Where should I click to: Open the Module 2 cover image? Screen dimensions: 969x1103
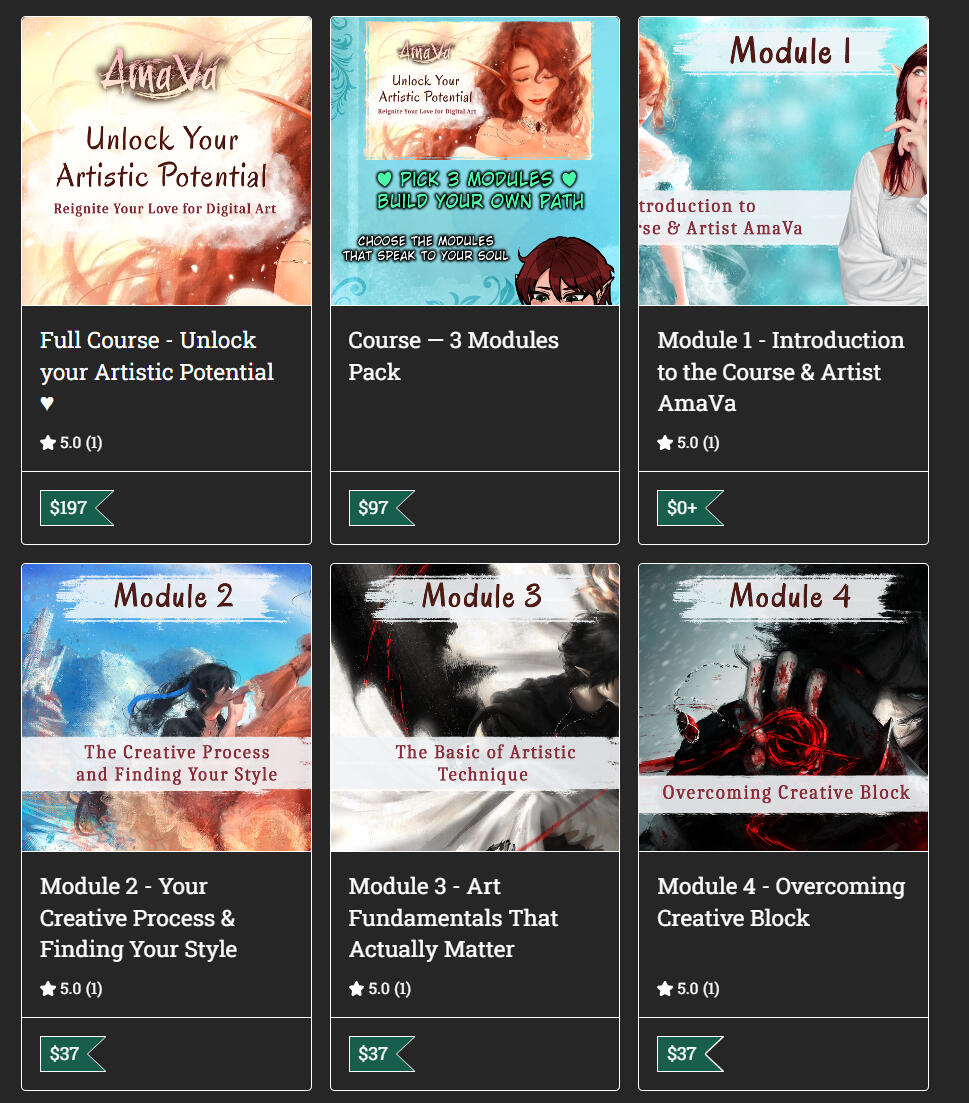(x=167, y=708)
